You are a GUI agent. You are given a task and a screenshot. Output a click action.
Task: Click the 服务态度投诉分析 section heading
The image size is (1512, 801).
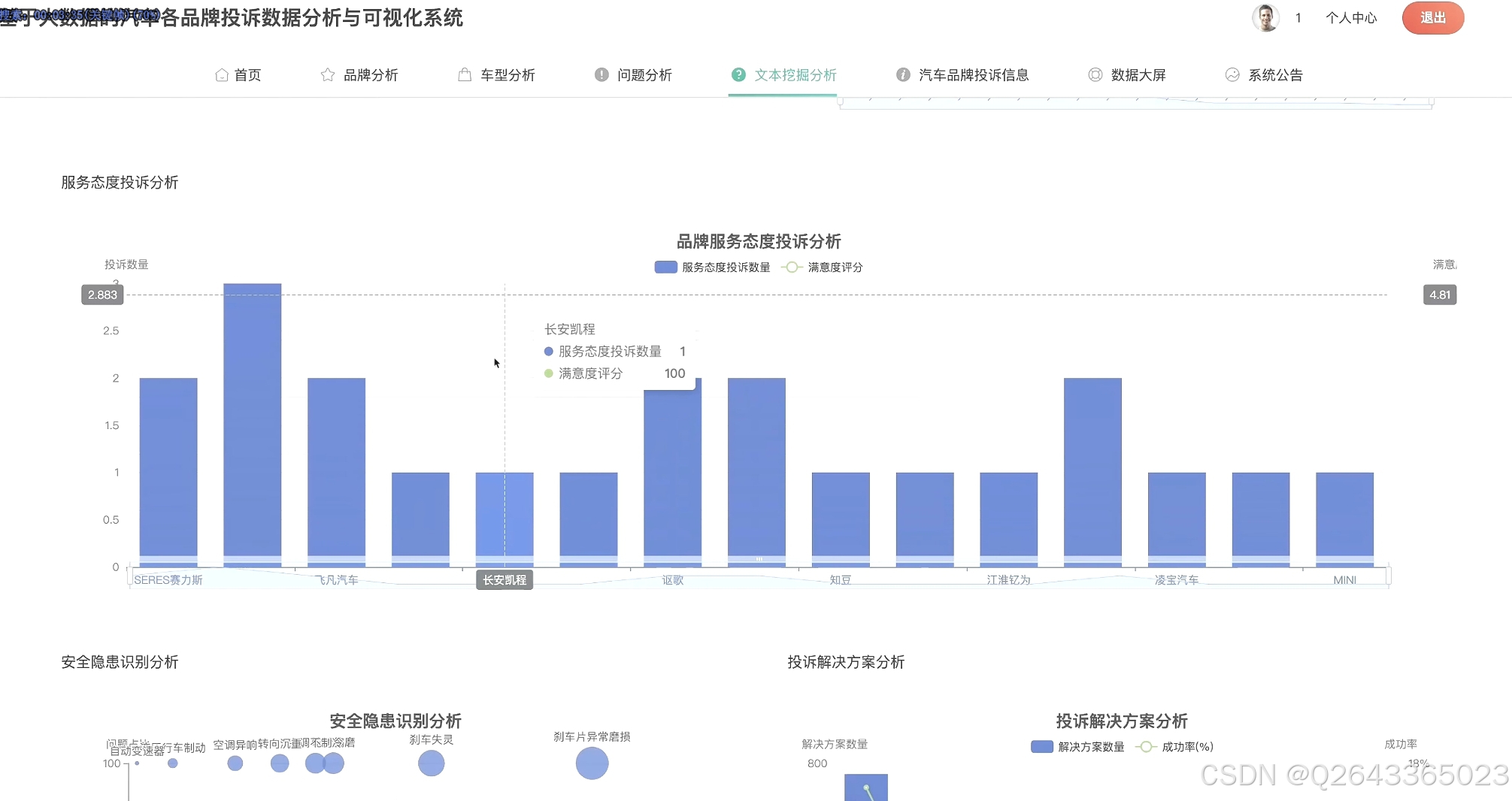click(x=120, y=183)
